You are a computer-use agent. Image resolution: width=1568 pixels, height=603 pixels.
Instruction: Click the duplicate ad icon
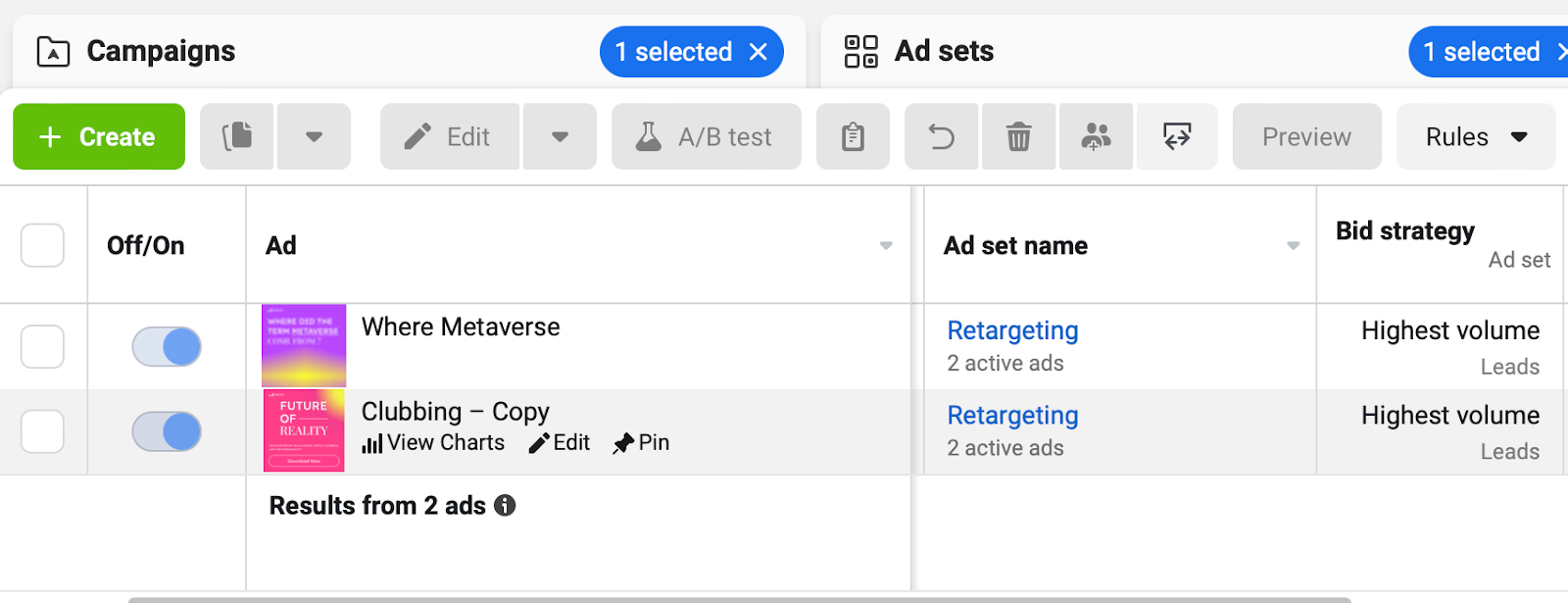236,136
